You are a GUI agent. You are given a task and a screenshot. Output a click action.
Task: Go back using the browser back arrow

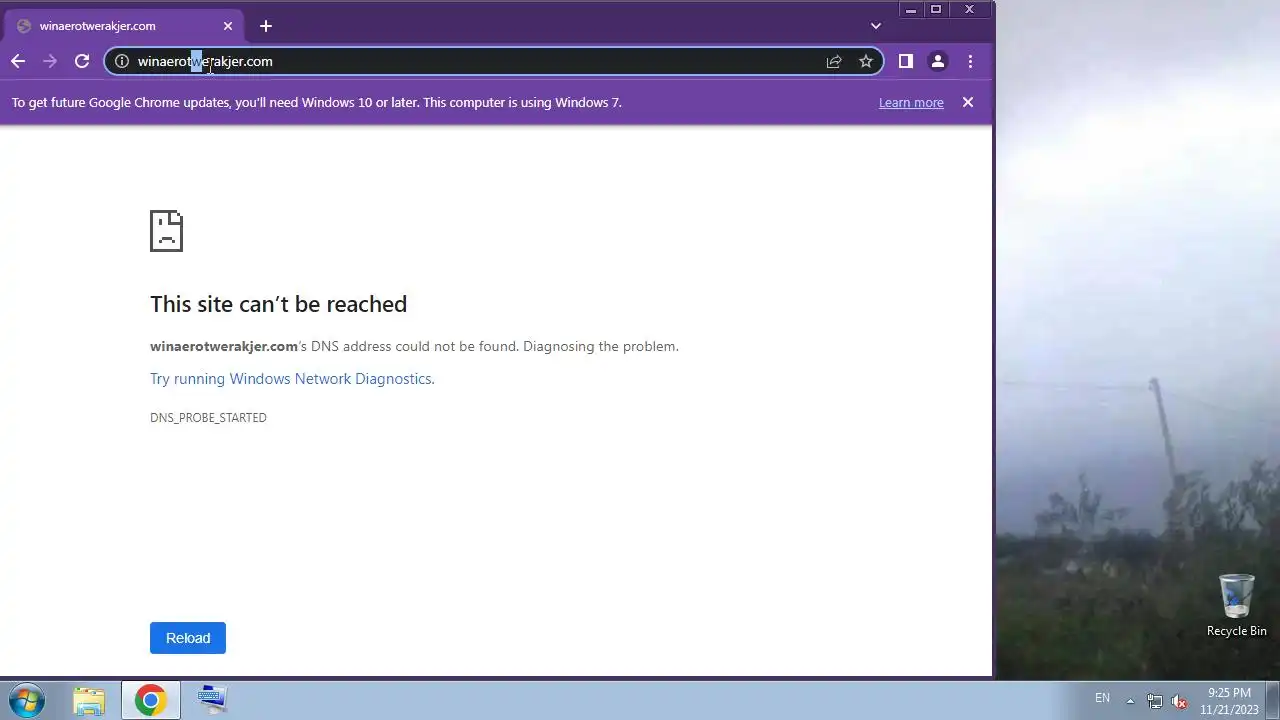coord(18,61)
